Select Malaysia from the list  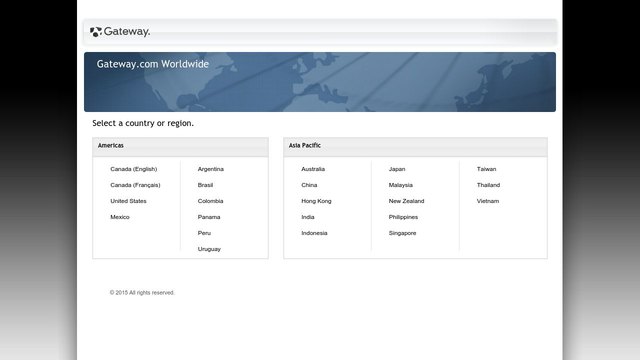pos(400,185)
